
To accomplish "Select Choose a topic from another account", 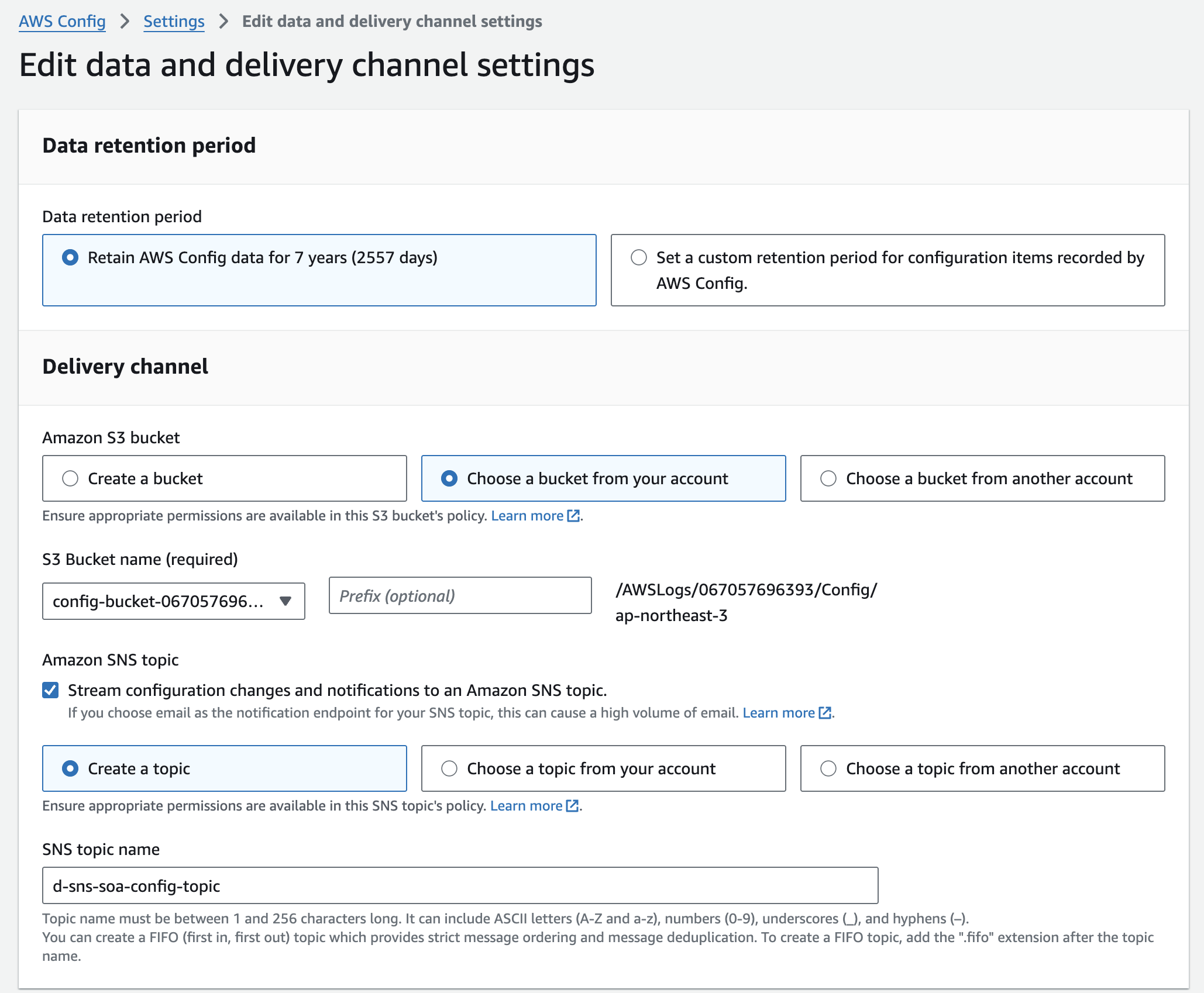I will pyautogui.click(x=828, y=768).
